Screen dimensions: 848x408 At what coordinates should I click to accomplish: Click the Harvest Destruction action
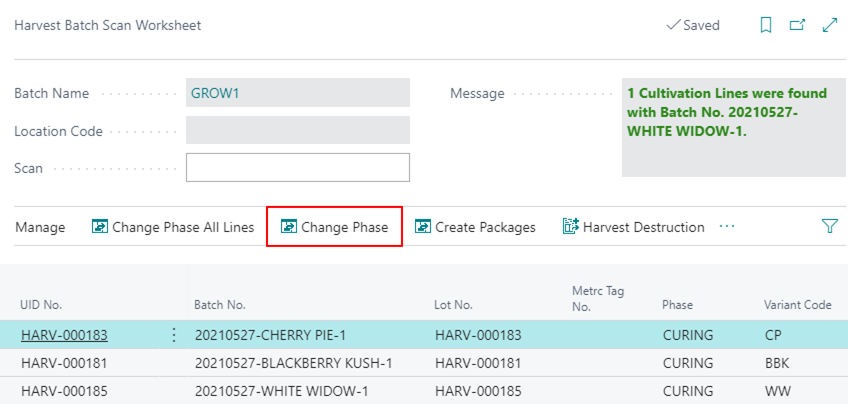click(633, 227)
